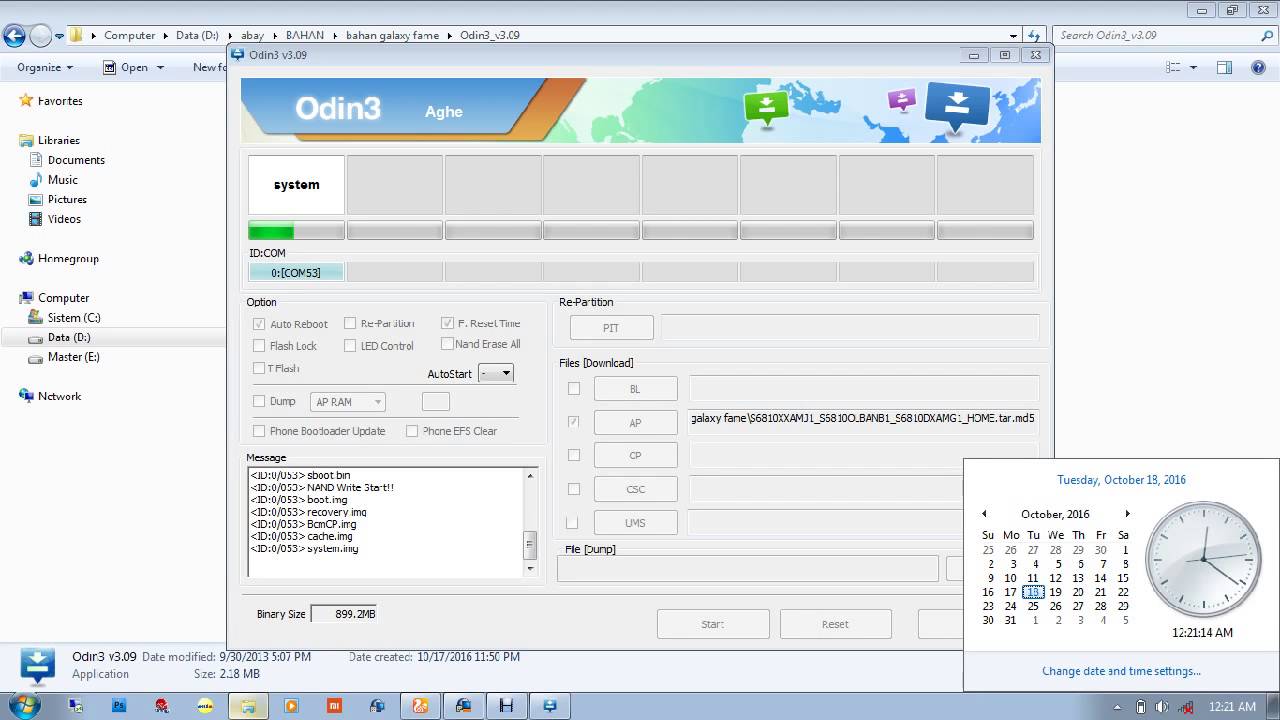
Task: Click the Start orb on the taskbar
Action: point(22,705)
